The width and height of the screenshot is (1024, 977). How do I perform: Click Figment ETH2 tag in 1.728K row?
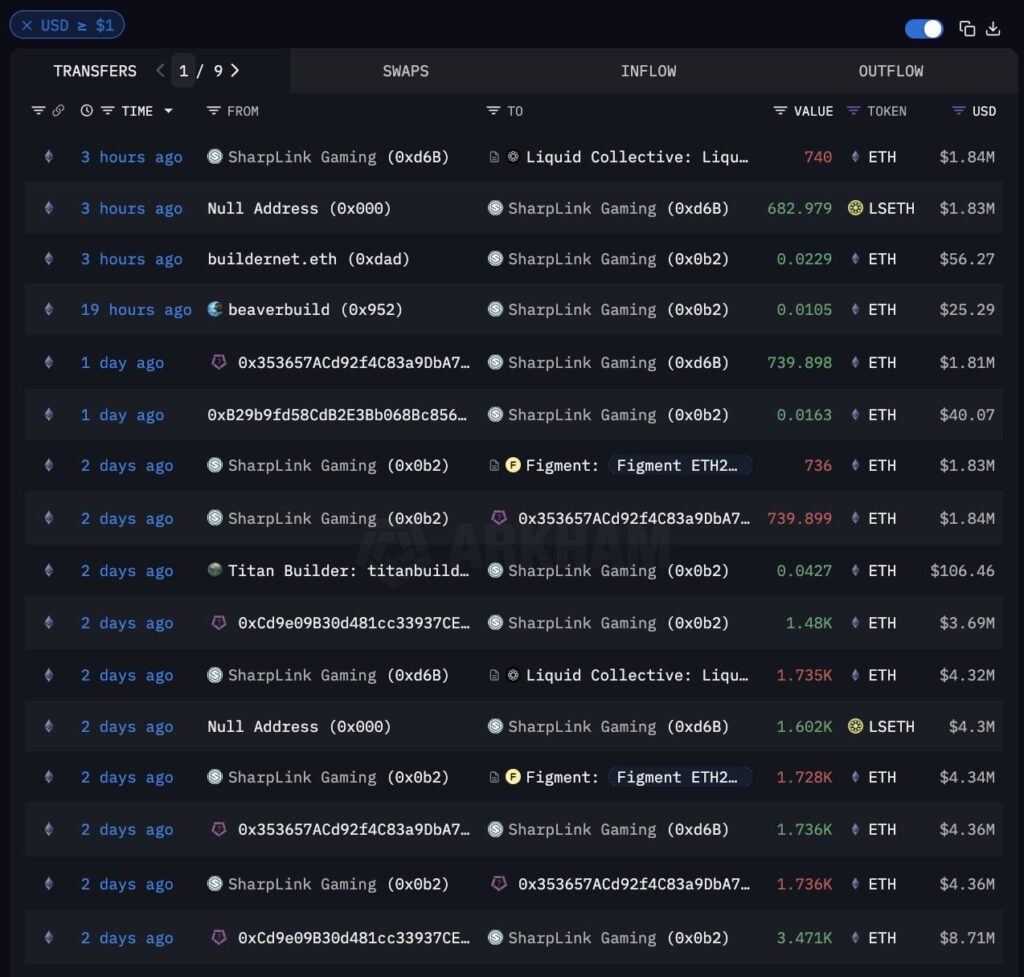680,777
